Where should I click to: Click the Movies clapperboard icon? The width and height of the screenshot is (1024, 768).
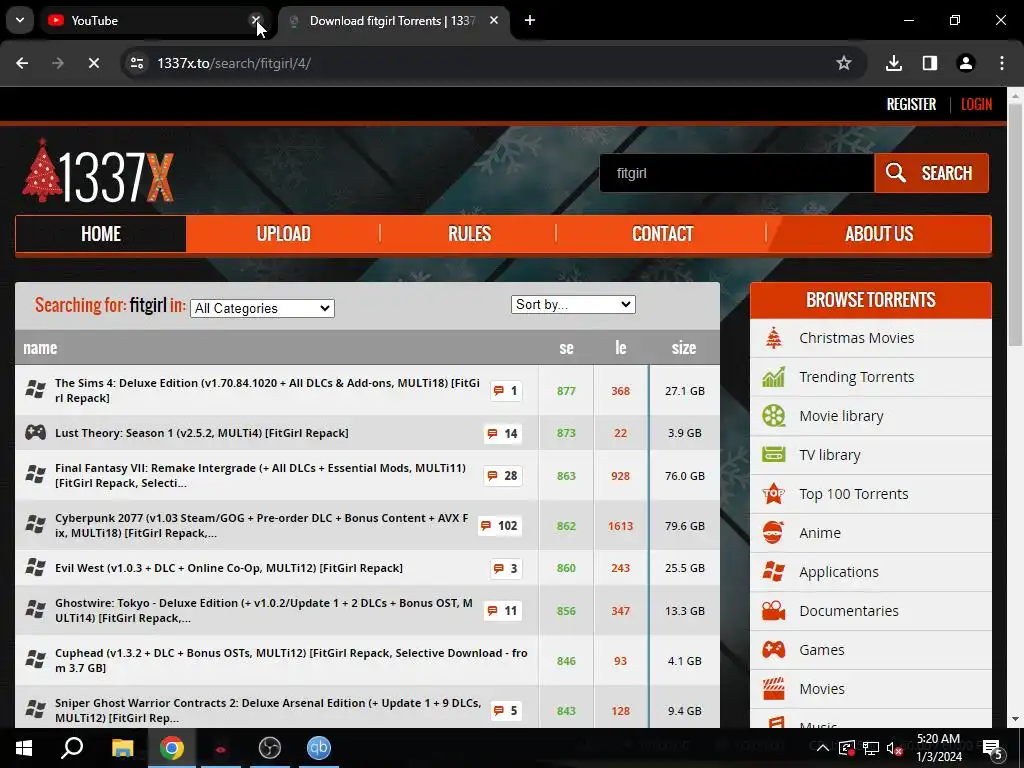coord(774,688)
